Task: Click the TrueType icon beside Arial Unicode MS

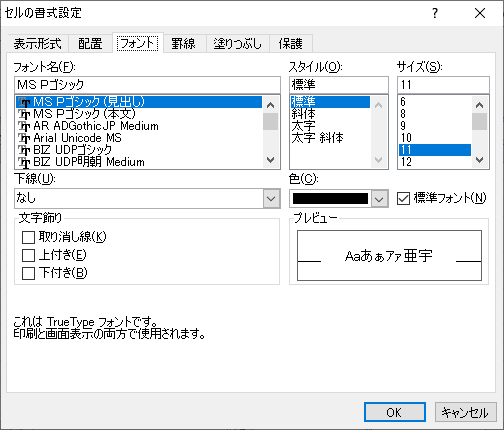Action: tap(24, 138)
